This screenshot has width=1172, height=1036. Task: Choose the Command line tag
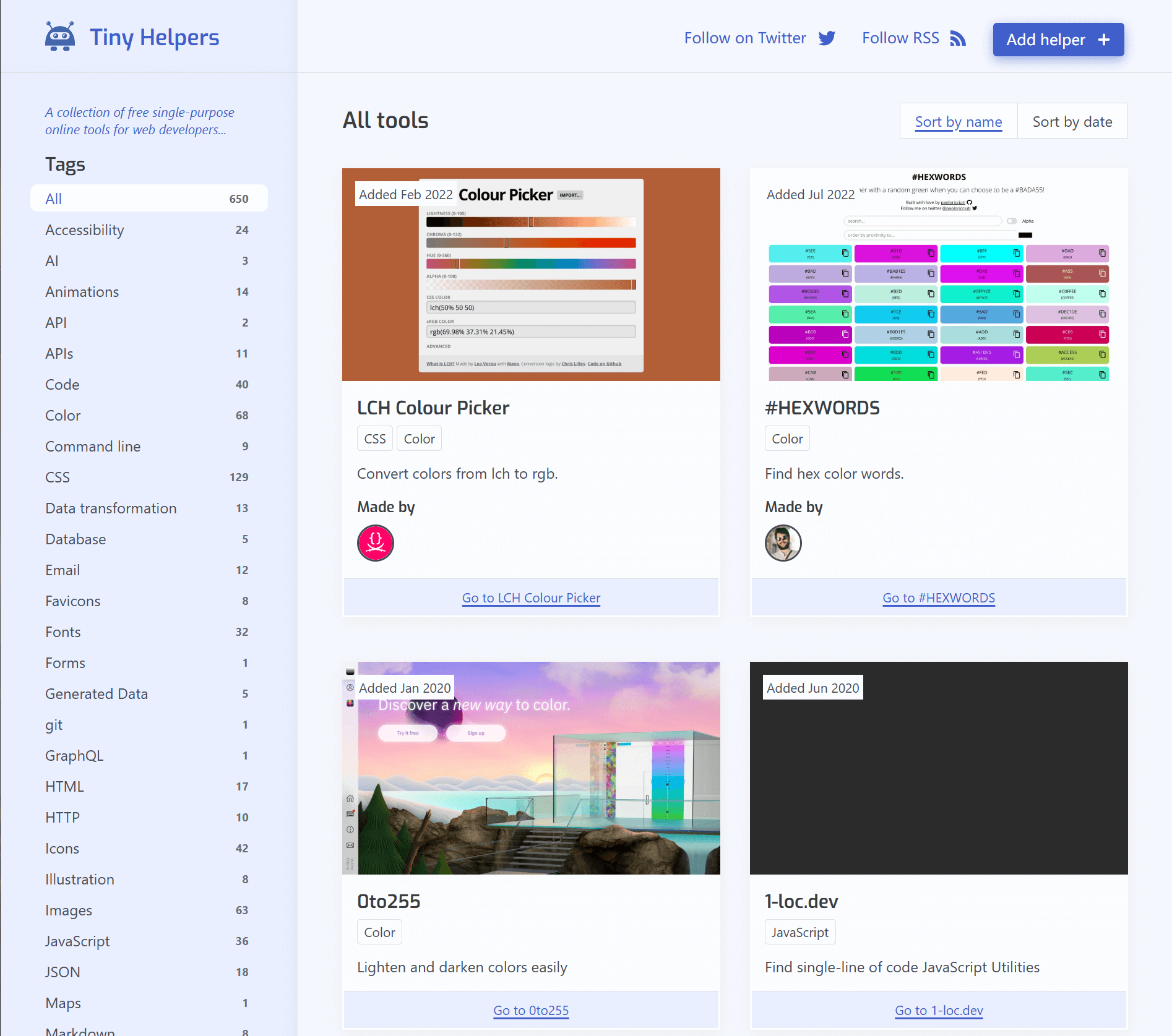pos(149,446)
